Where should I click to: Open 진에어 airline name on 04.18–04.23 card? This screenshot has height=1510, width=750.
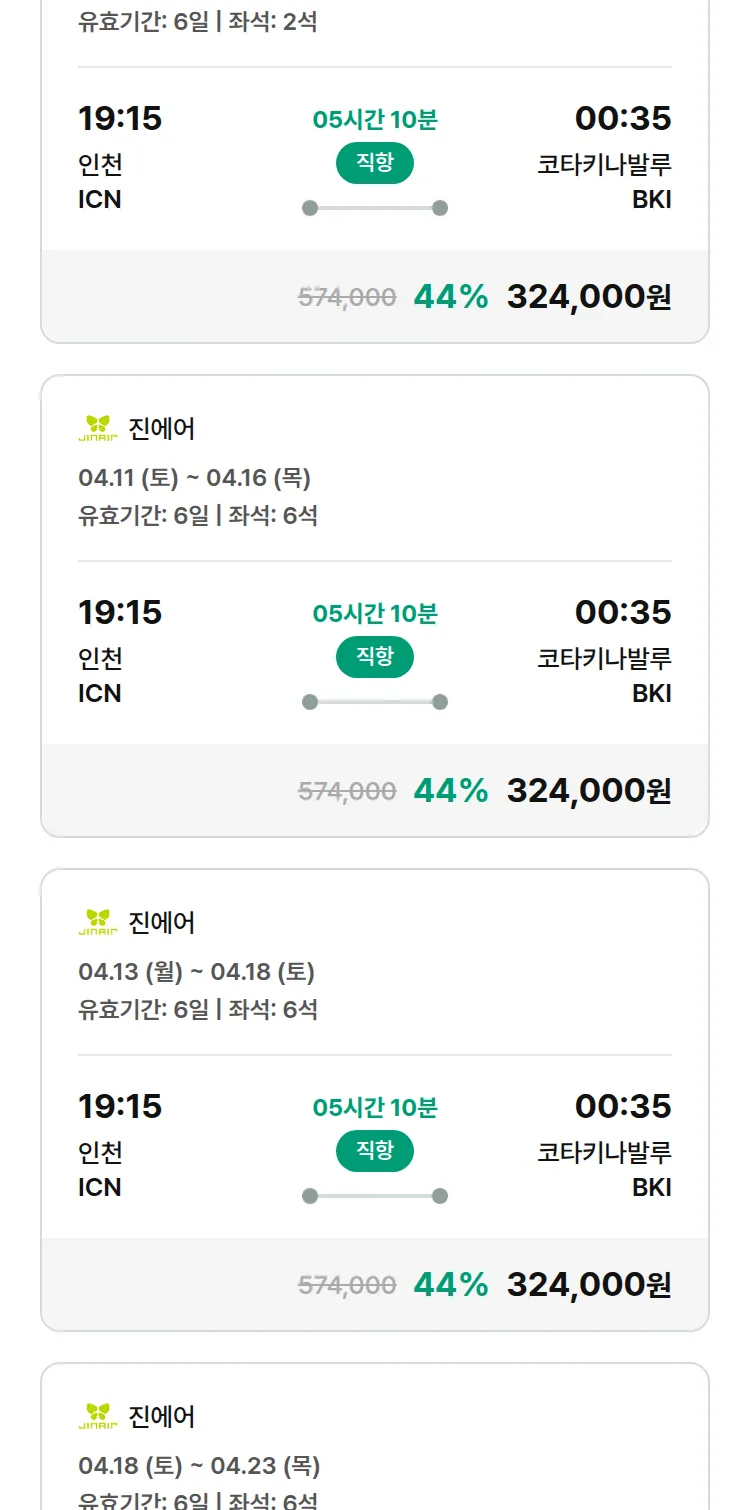tap(162, 1416)
